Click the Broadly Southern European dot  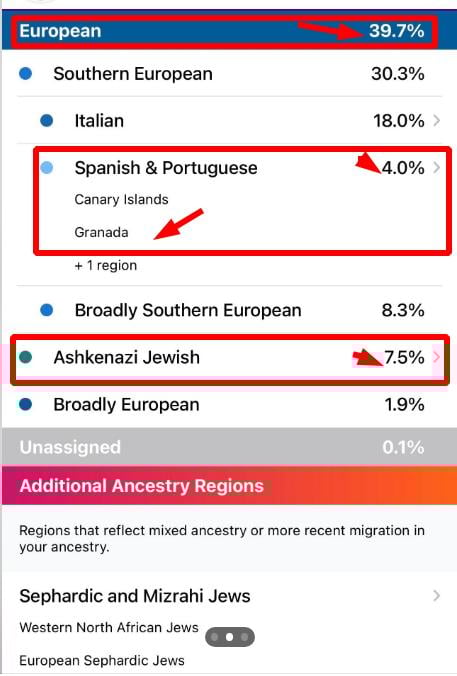[x=47, y=310]
